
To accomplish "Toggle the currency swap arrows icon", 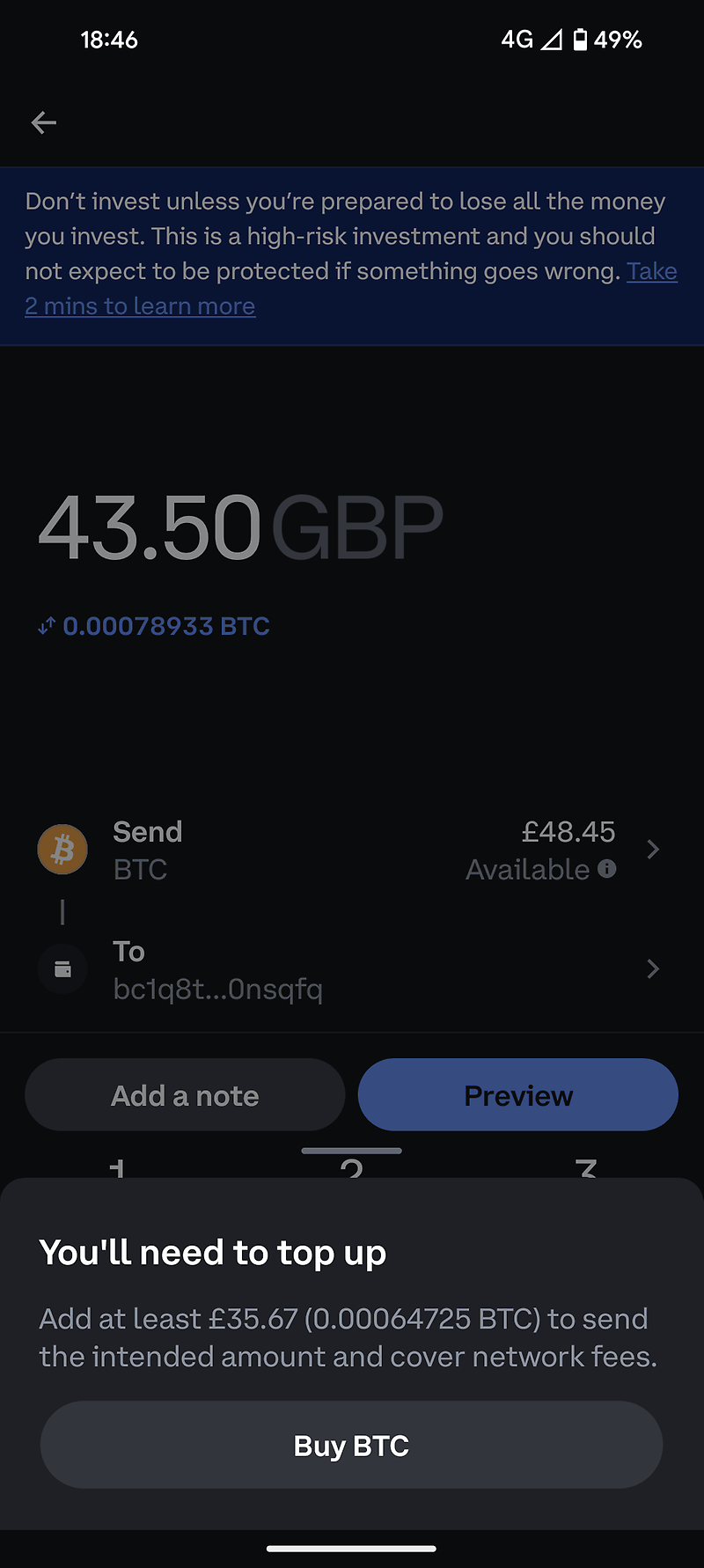I will point(47,626).
